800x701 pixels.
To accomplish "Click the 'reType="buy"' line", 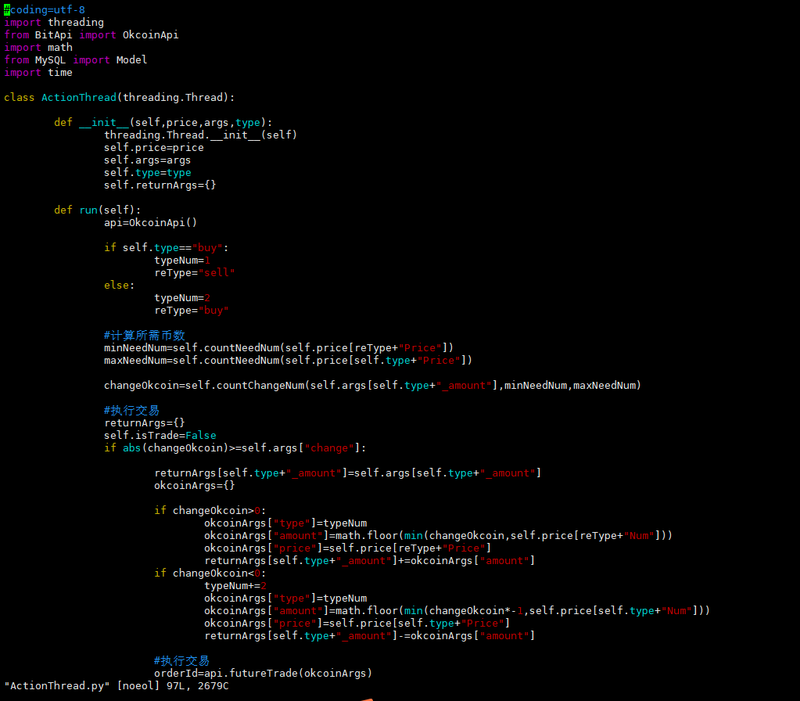I will (x=191, y=310).
